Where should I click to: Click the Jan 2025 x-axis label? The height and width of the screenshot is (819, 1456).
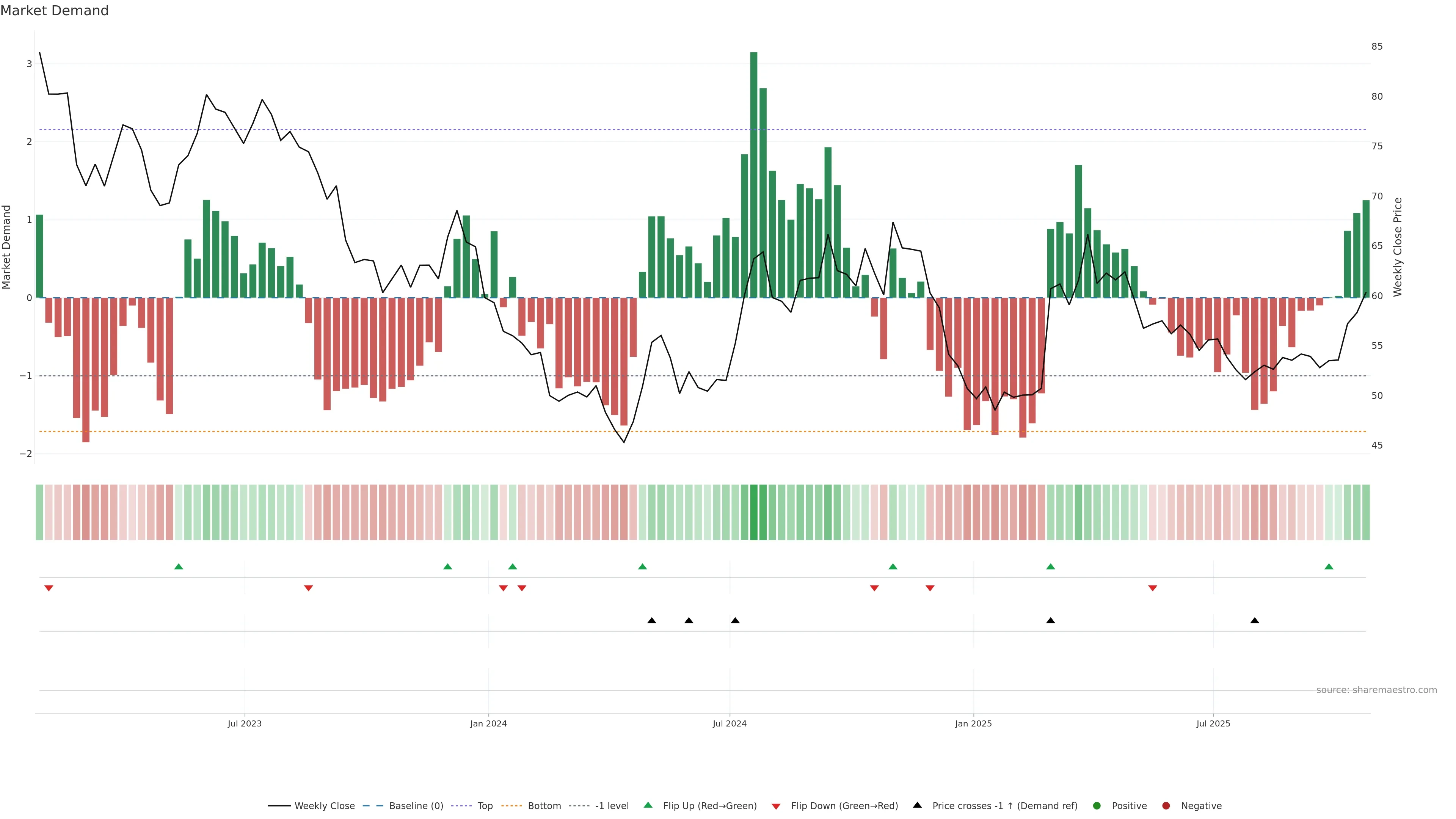(973, 723)
